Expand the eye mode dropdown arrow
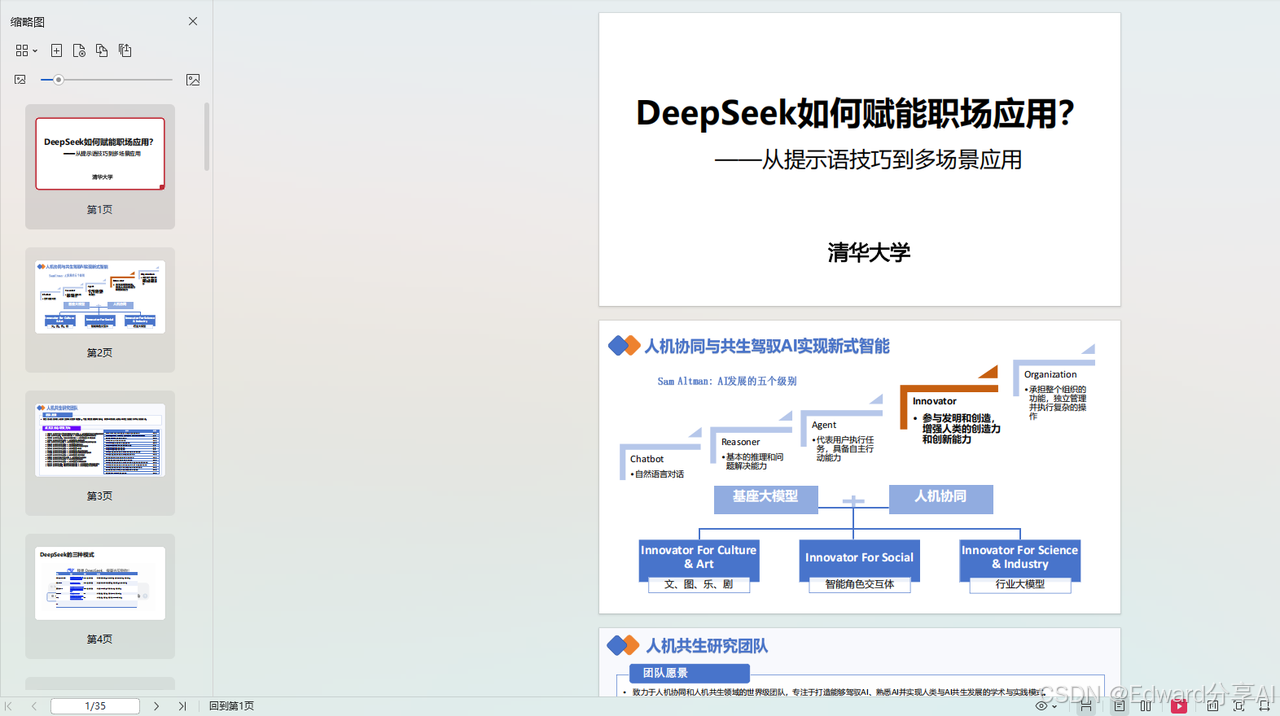This screenshot has width=1280, height=716. [x=1055, y=706]
